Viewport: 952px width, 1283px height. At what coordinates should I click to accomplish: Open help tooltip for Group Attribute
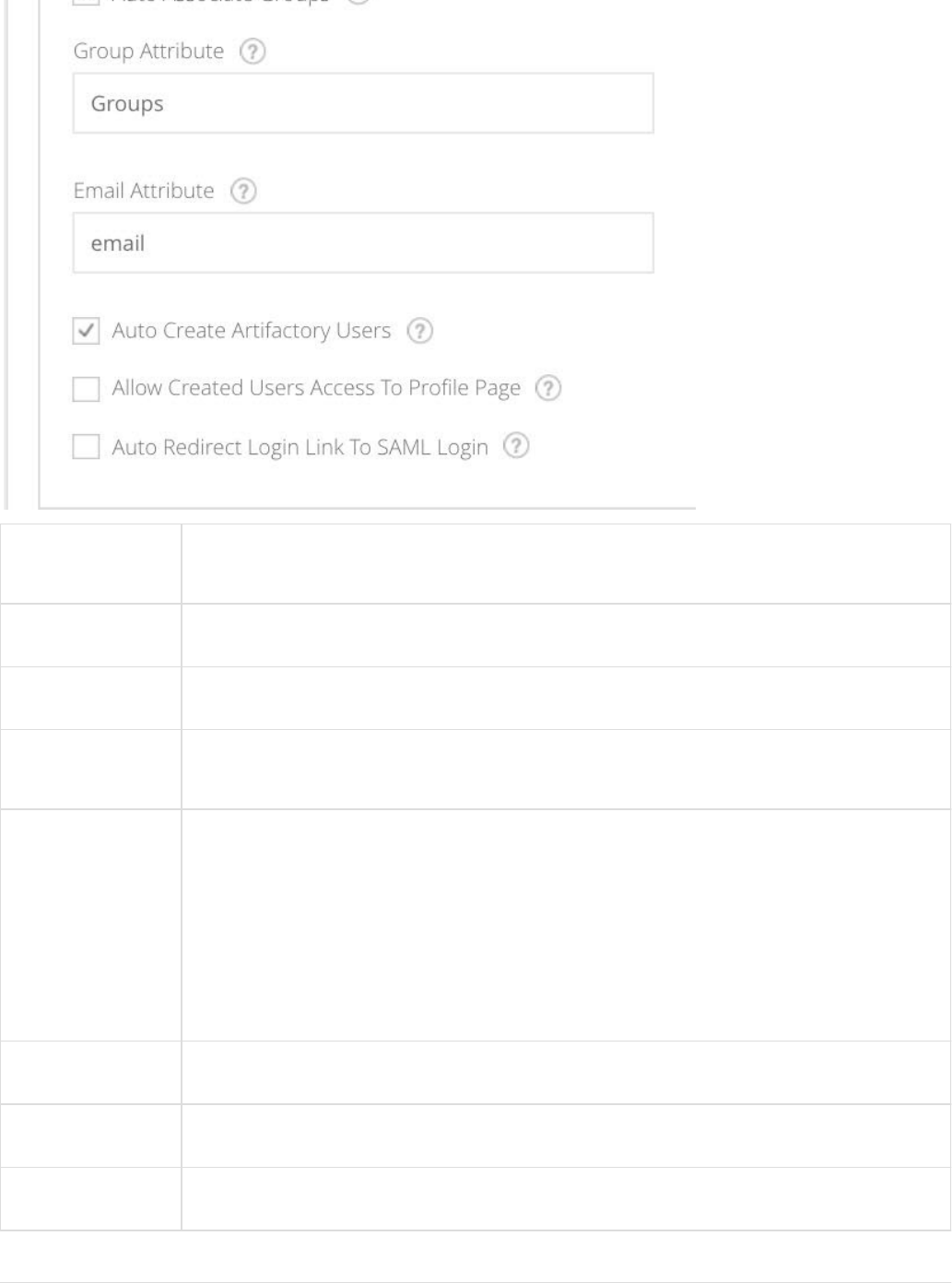(x=253, y=52)
